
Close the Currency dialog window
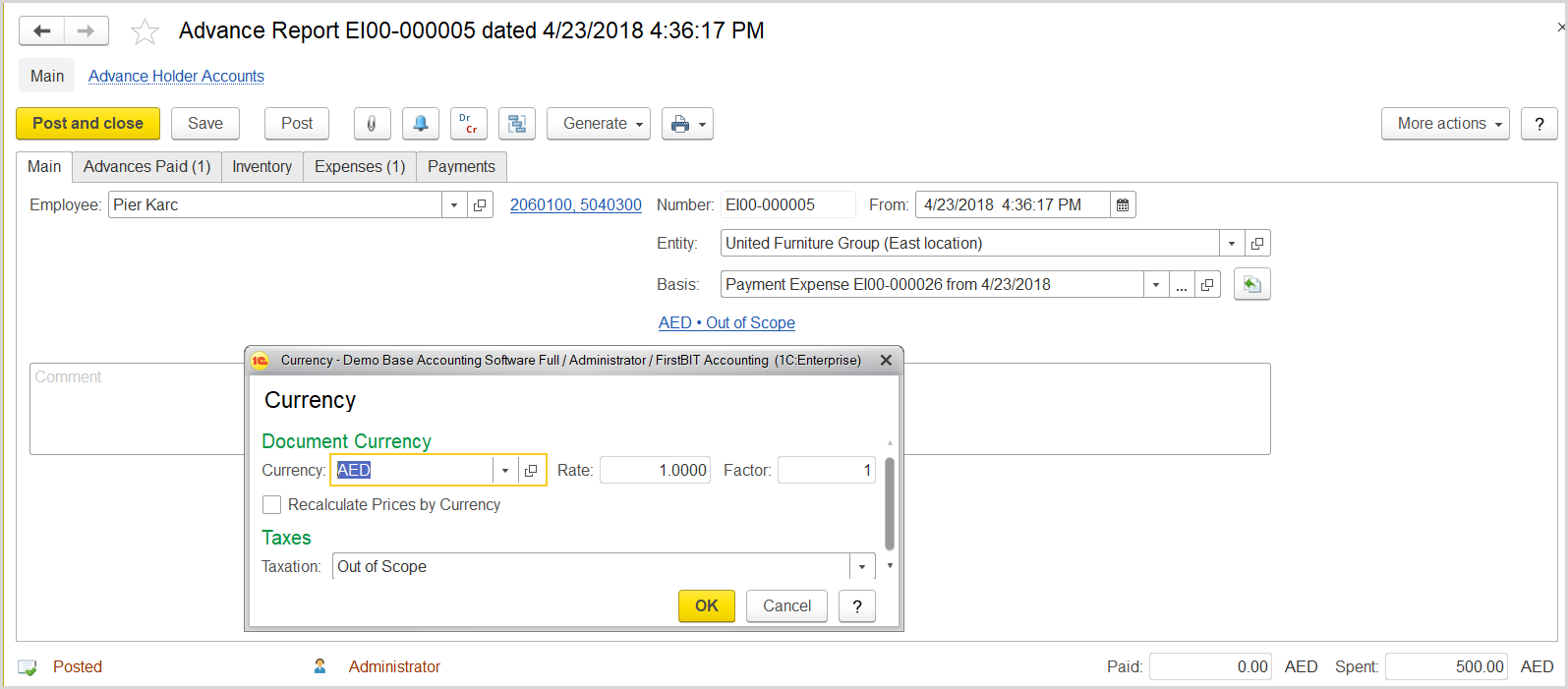[886, 360]
